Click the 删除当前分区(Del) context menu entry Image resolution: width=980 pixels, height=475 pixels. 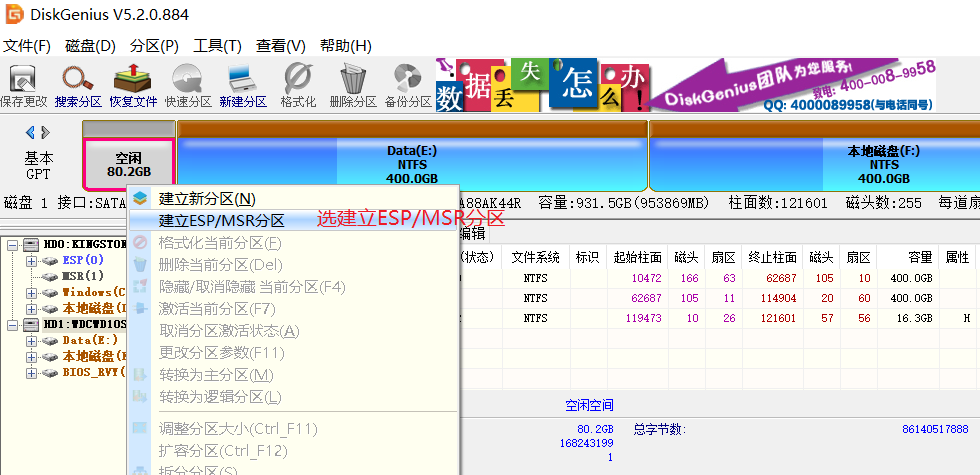[x=293, y=265]
